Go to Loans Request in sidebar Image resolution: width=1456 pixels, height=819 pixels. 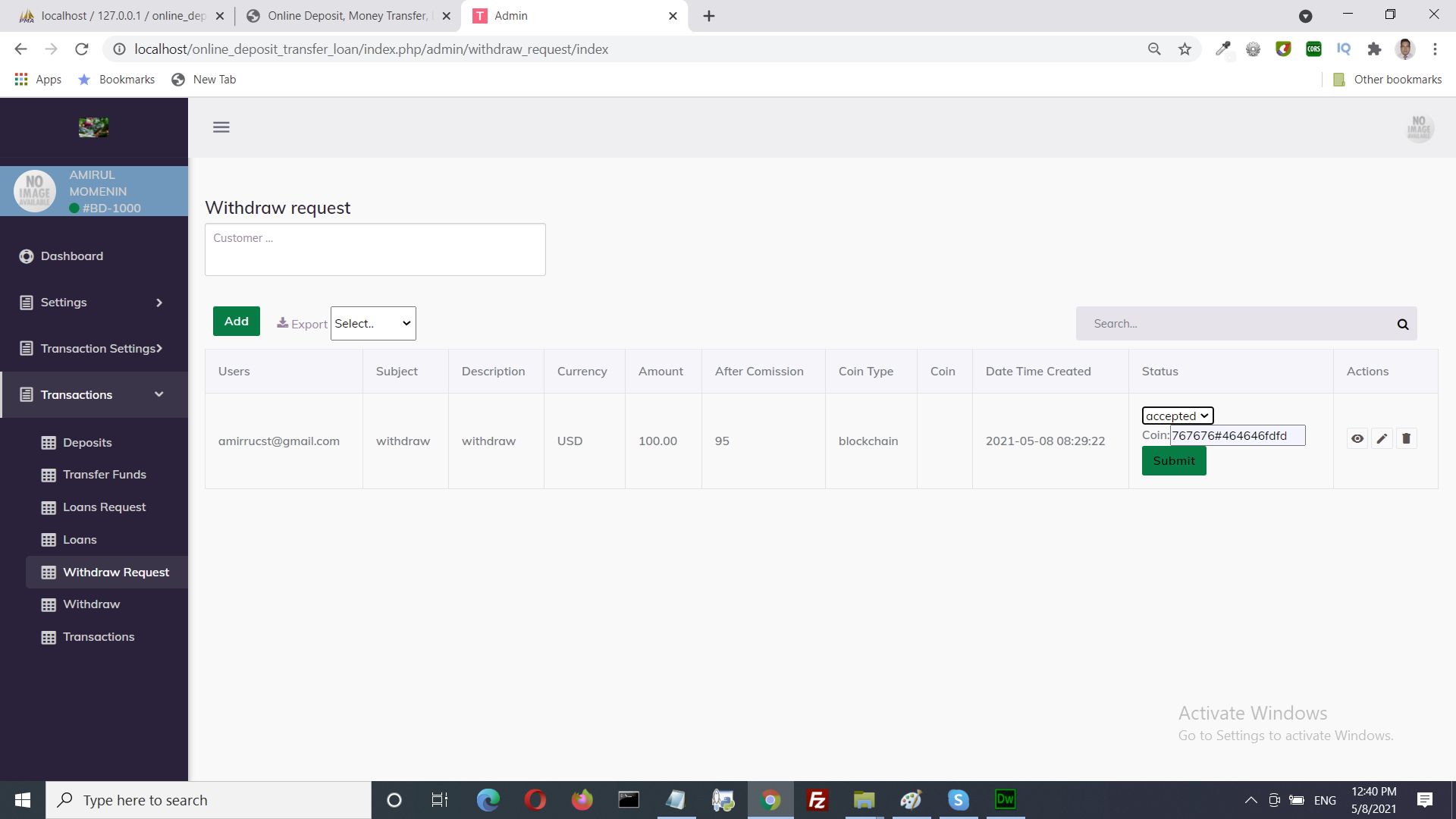(x=104, y=507)
